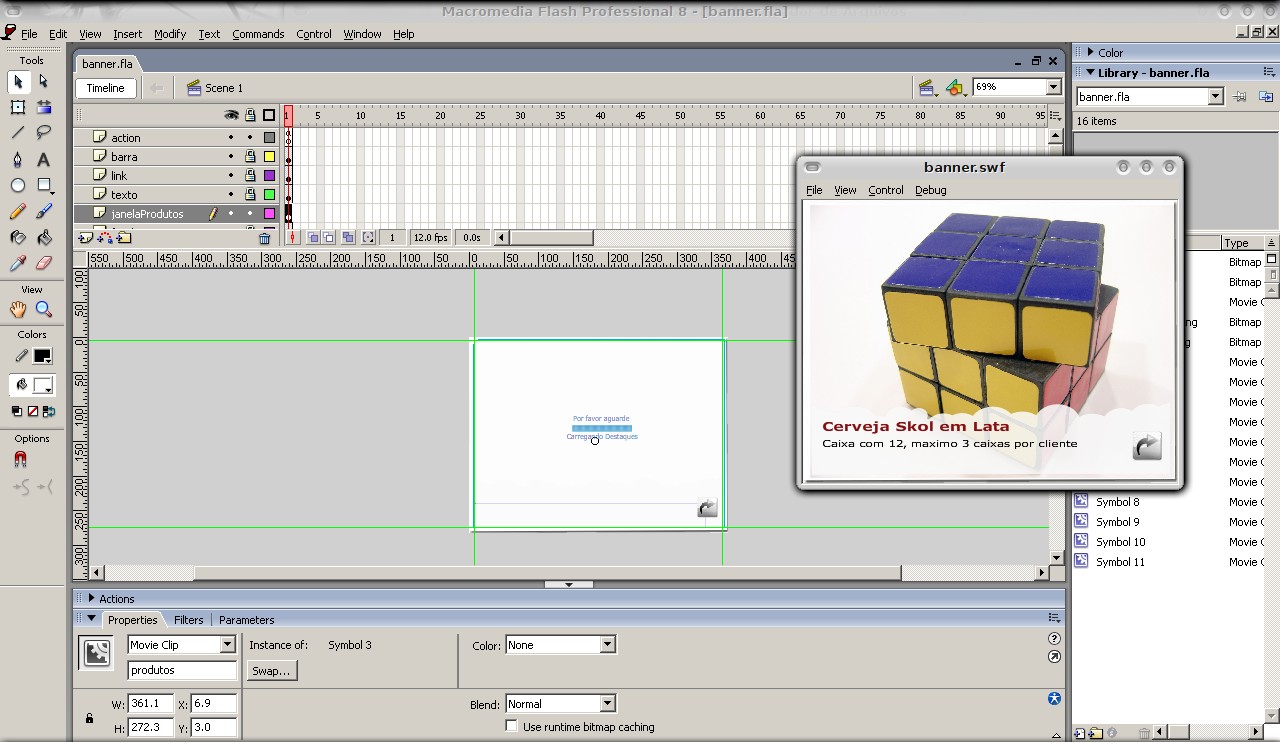This screenshot has height=742, width=1280.
Task: Set colors to black and white
Action: [x=17, y=411]
